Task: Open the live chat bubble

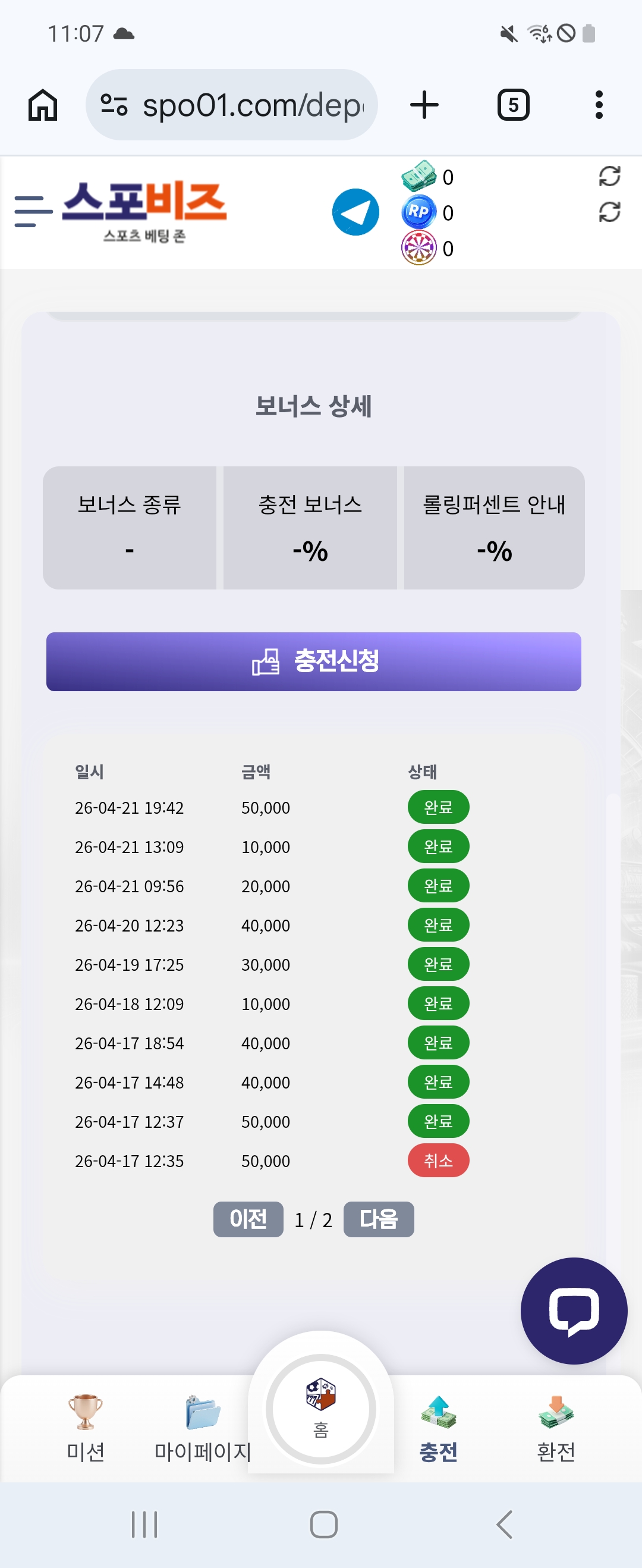Action: click(573, 1310)
